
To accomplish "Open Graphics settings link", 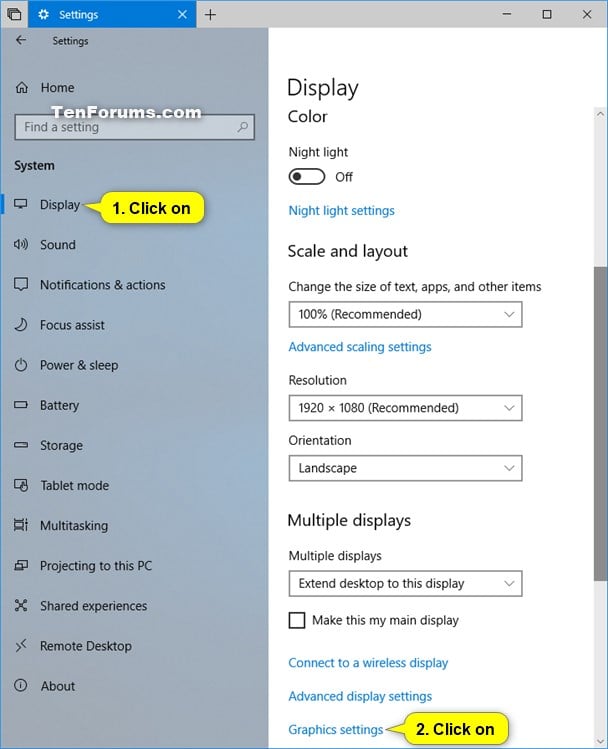I will point(336,730).
